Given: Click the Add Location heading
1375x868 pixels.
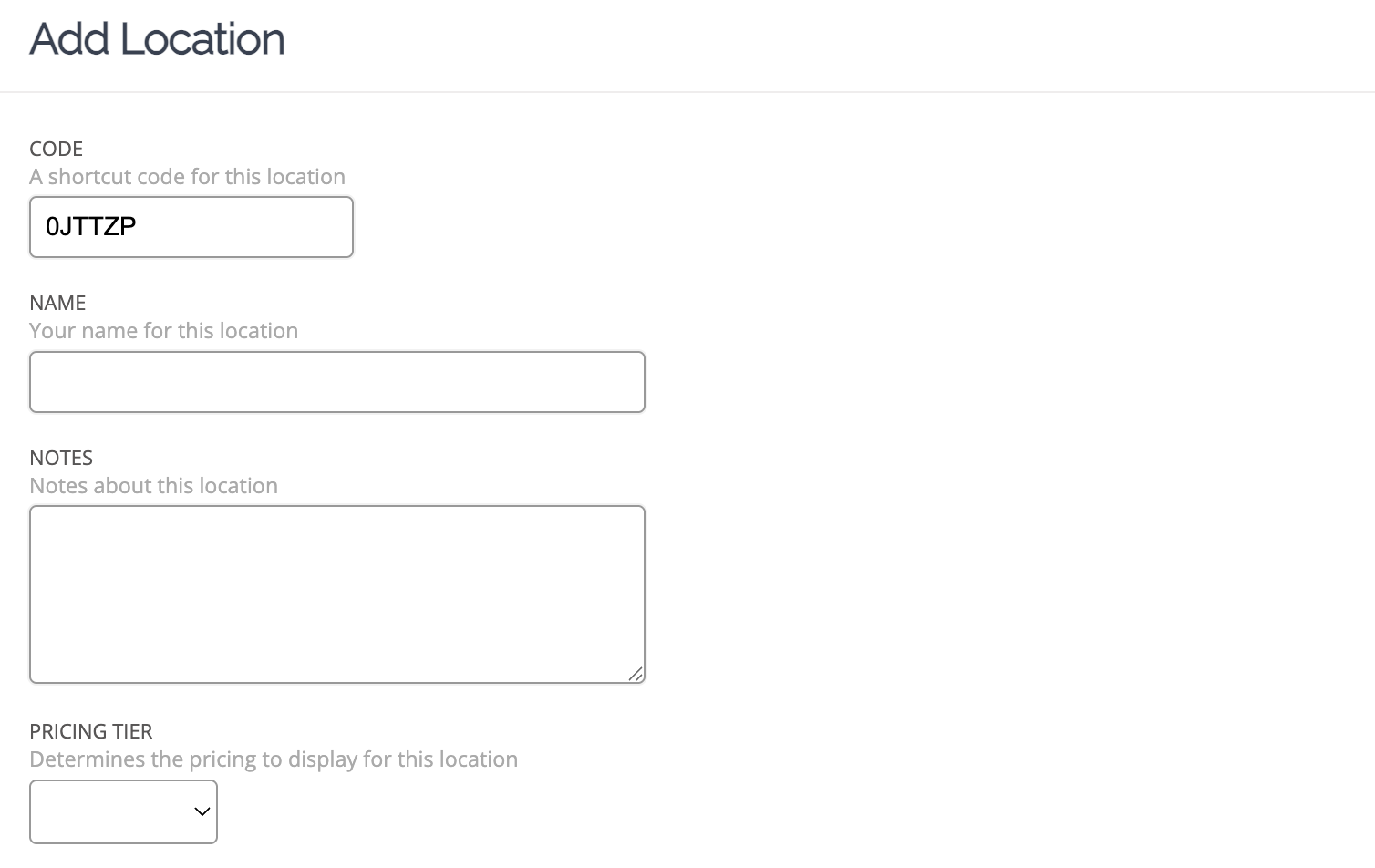Looking at the screenshot, I should (x=157, y=39).
